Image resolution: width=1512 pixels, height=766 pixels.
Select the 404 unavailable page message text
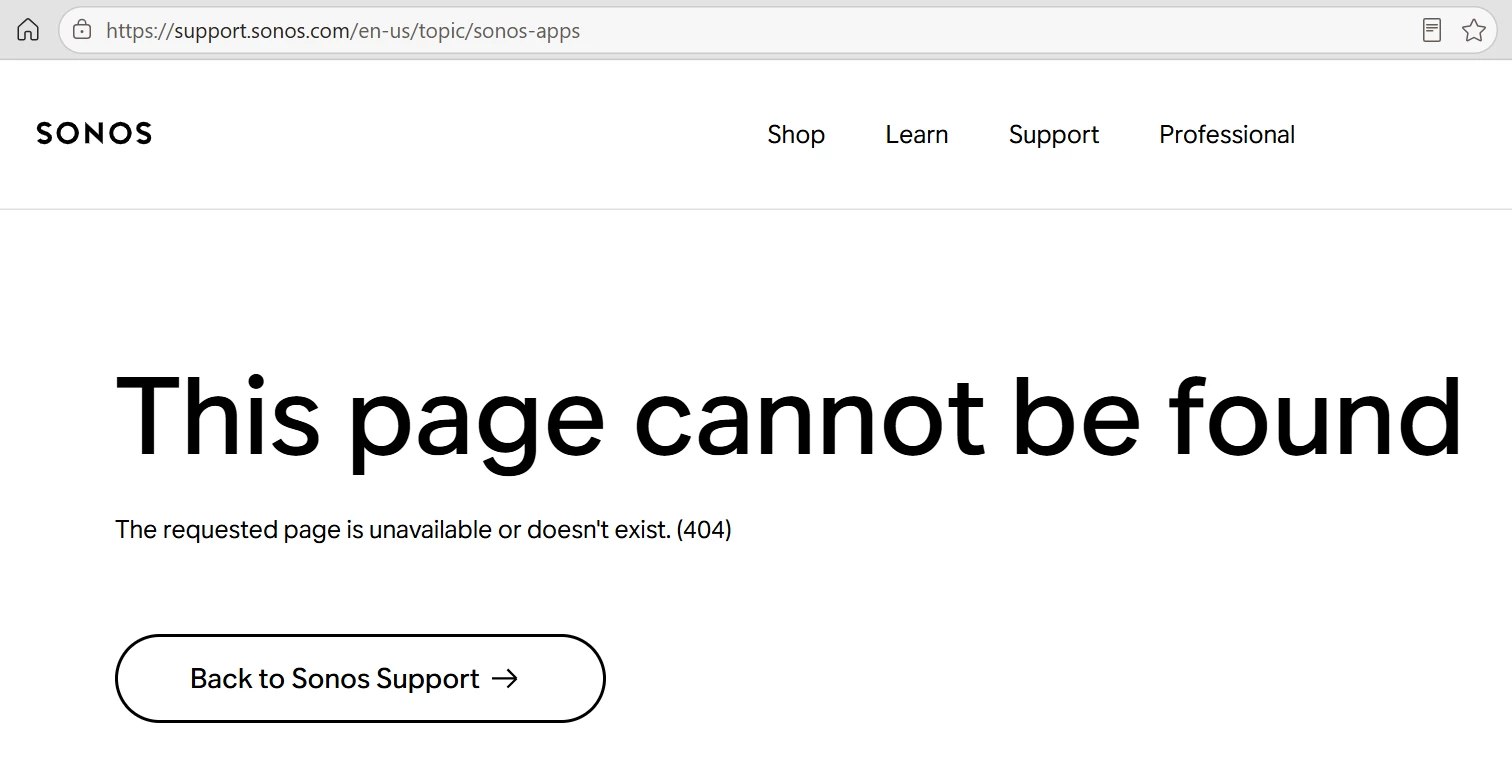pyautogui.click(x=423, y=529)
